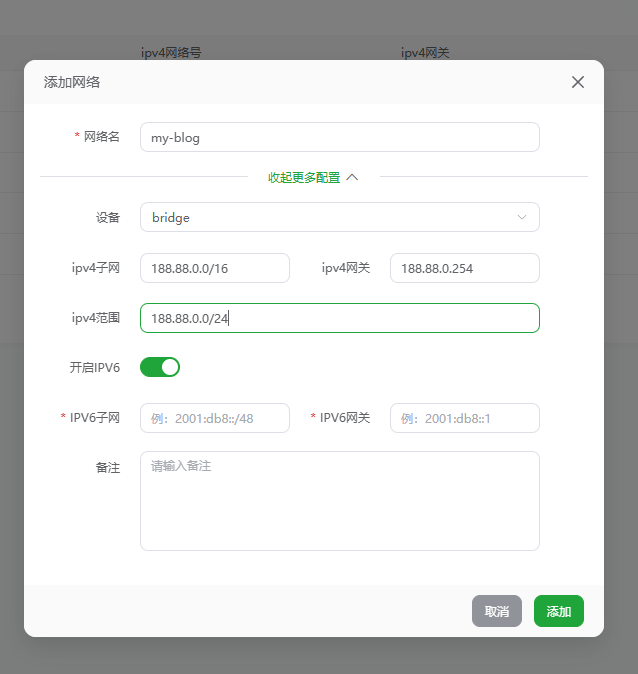Click the ipv4网关 field showing 188.88.0.254
The image size is (638, 674).
(x=464, y=268)
